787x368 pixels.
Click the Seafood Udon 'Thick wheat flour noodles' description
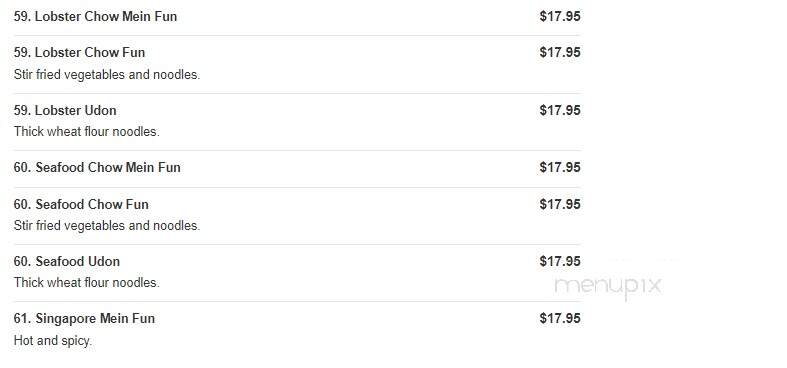tap(86, 283)
